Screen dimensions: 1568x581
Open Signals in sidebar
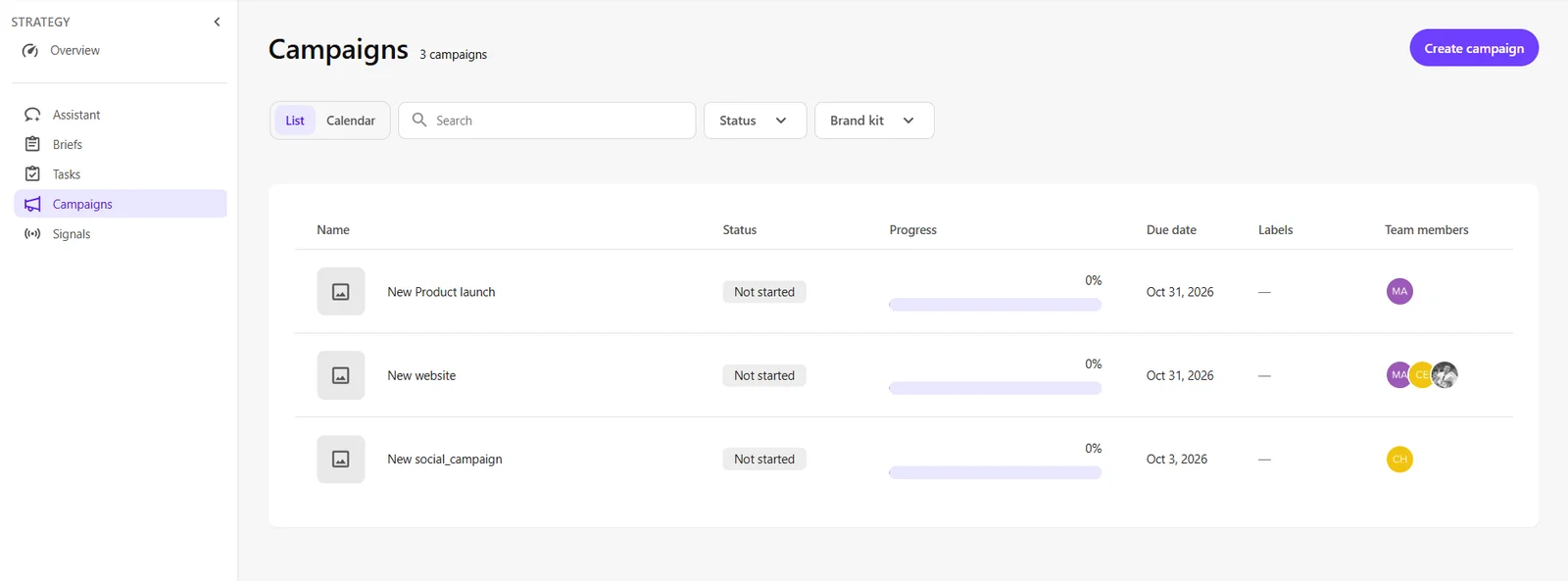72,234
